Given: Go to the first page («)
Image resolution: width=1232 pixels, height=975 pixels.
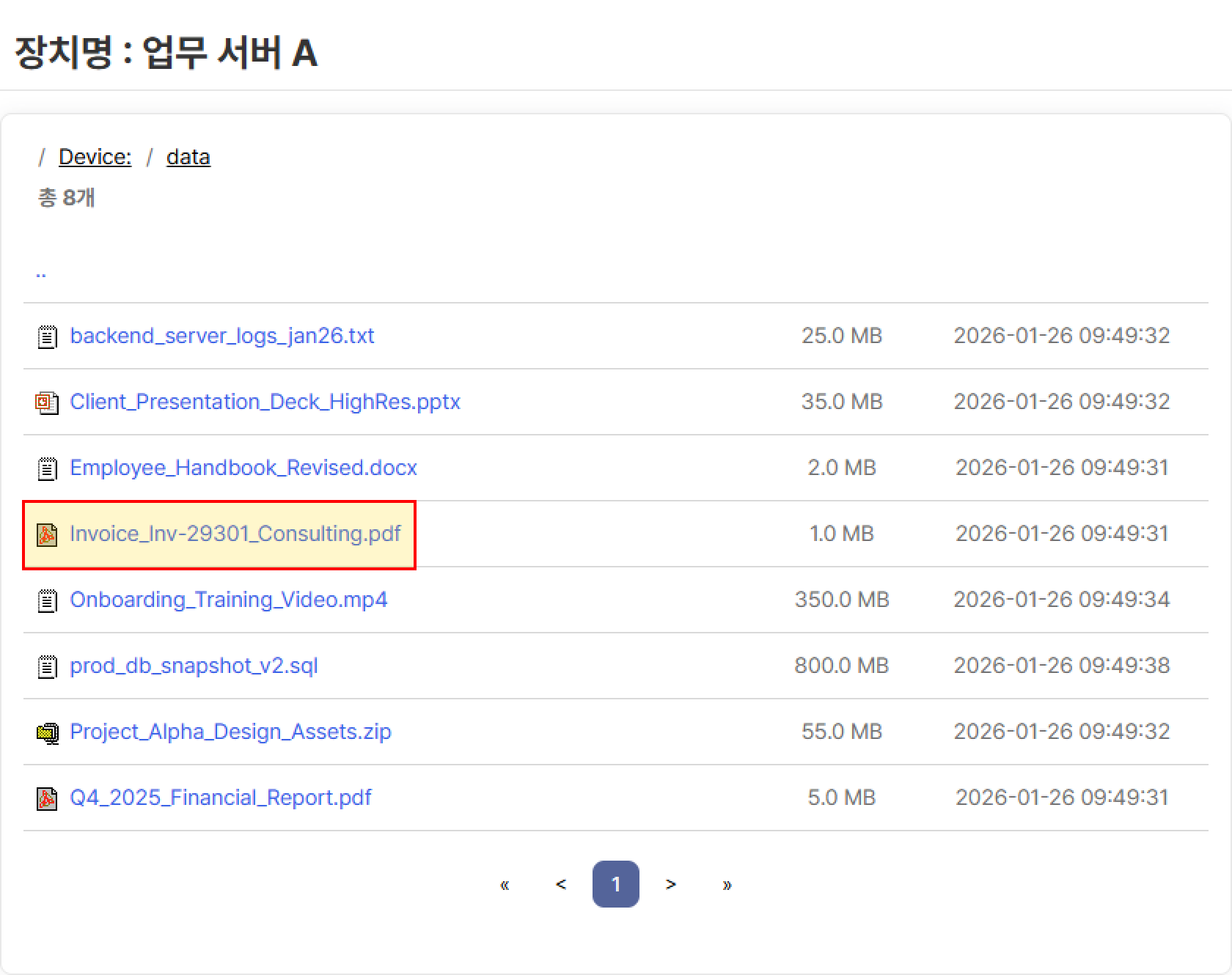Looking at the screenshot, I should point(505,884).
